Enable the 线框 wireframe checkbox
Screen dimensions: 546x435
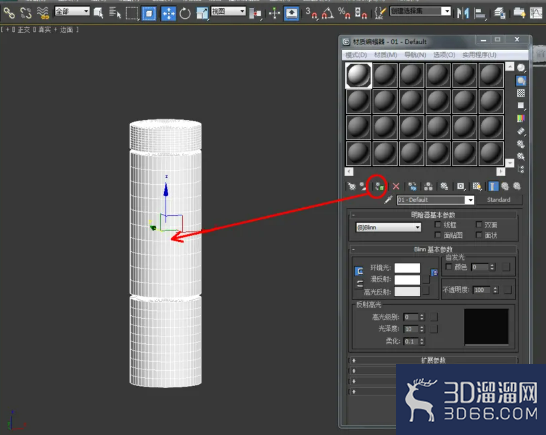pyautogui.click(x=438, y=225)
